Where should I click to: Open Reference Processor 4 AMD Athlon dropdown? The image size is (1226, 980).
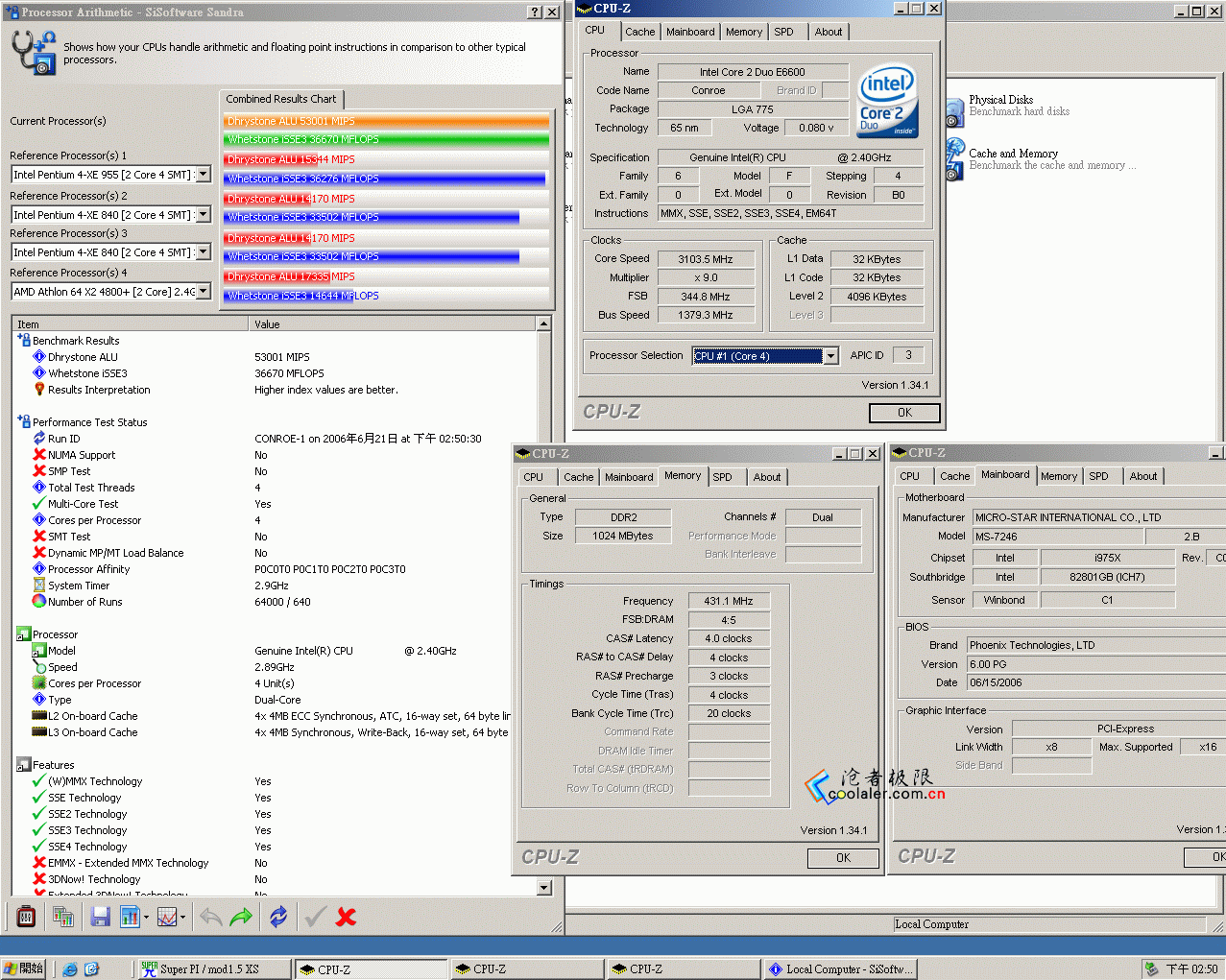tap(204, 292)
